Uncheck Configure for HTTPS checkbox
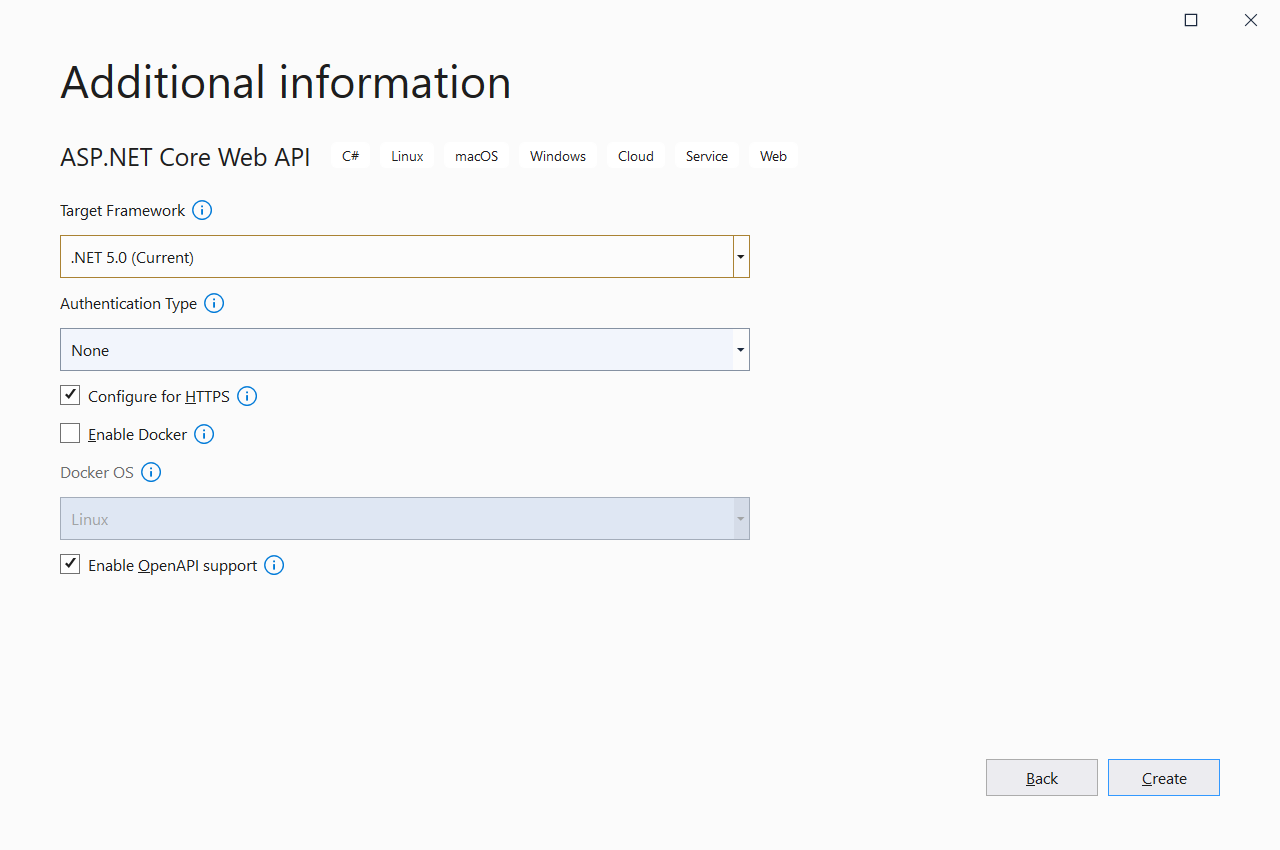 point(70,395)
